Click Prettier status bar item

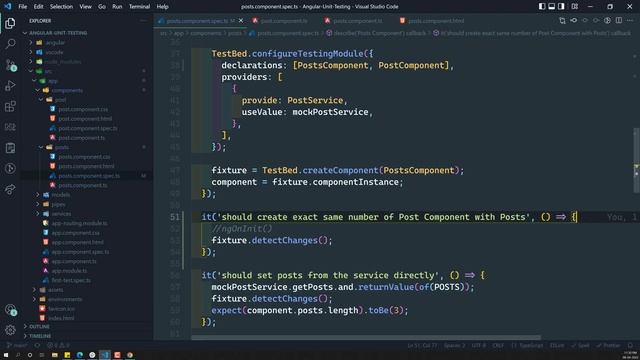(x=608, y=345)
